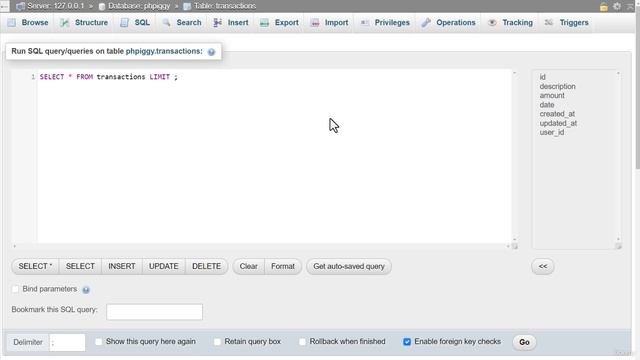Click the INSERT template button
Viewport: 640px width, 360px height.
click(x=122, y=267)
